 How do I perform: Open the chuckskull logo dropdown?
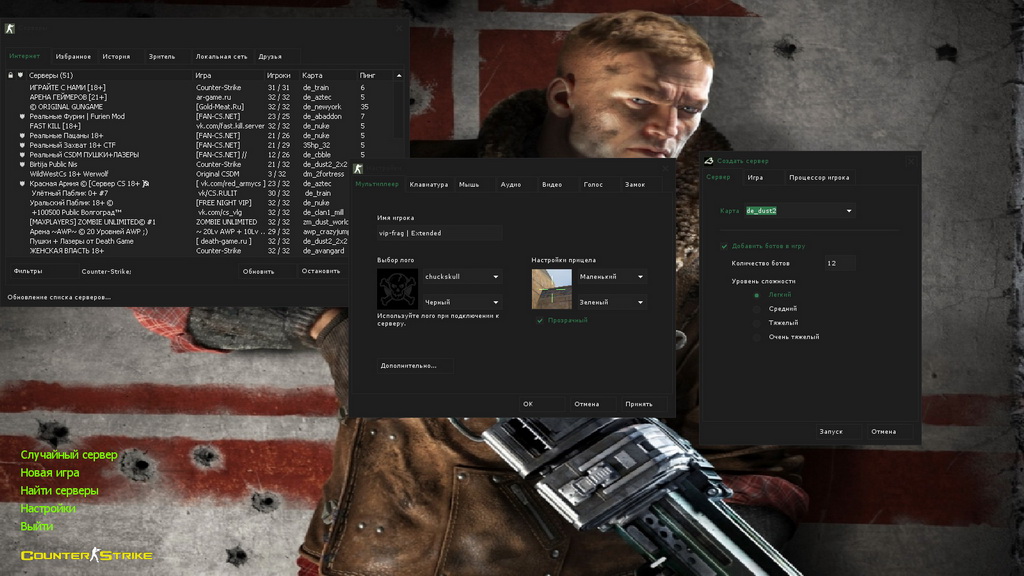[462, 277]
